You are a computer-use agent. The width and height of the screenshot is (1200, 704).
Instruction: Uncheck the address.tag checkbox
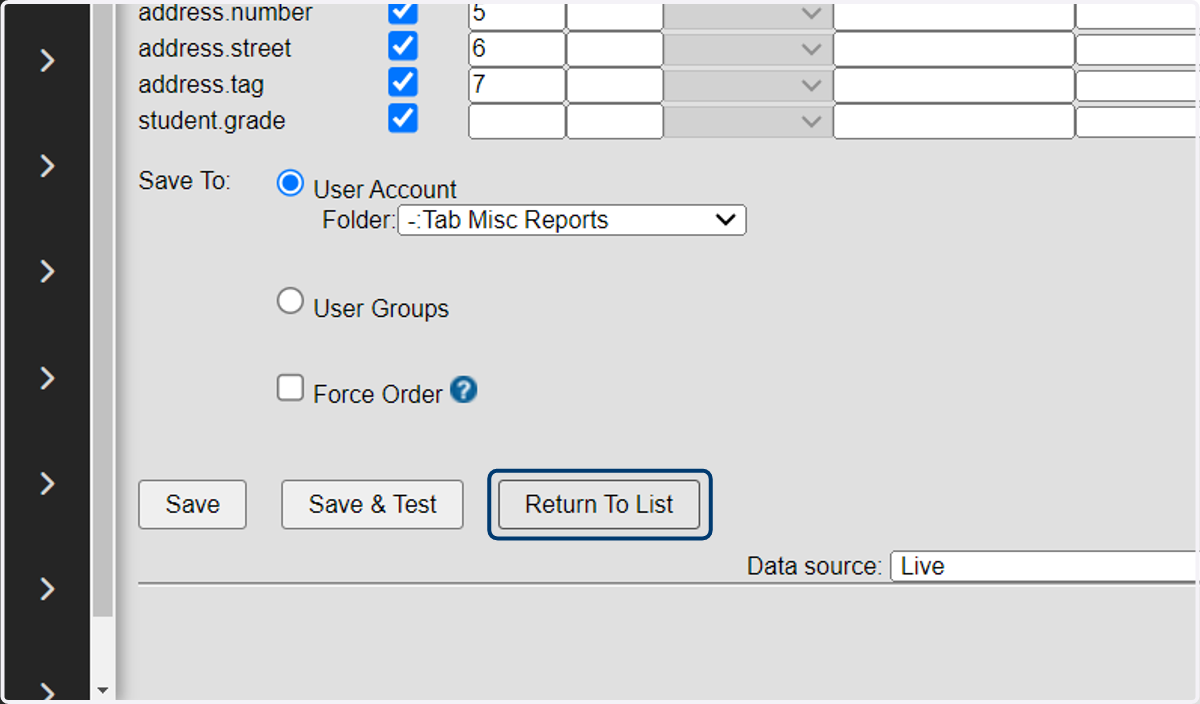click(x=403, y=83)
